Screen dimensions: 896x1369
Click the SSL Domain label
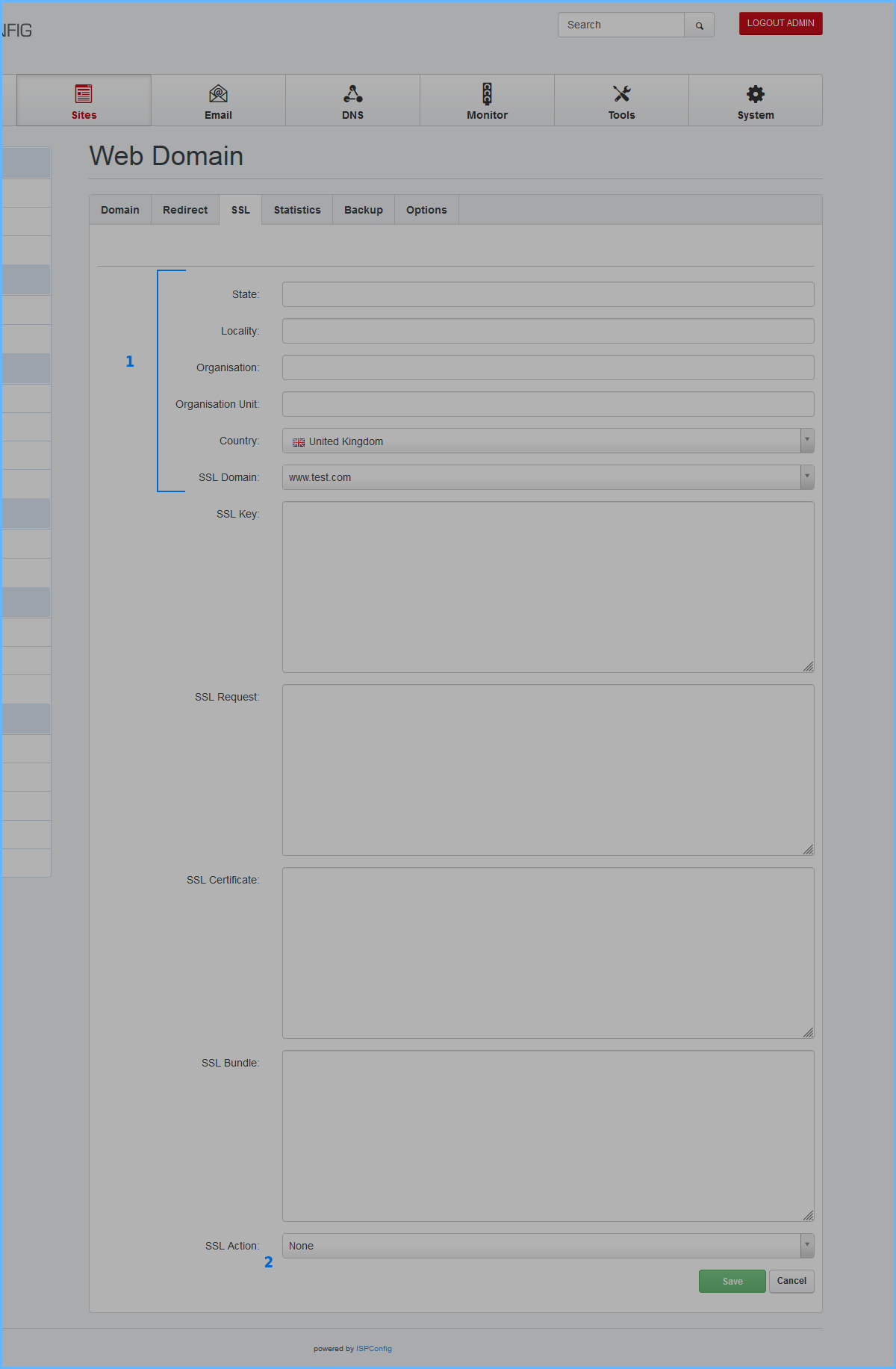(x=229, y=477)
